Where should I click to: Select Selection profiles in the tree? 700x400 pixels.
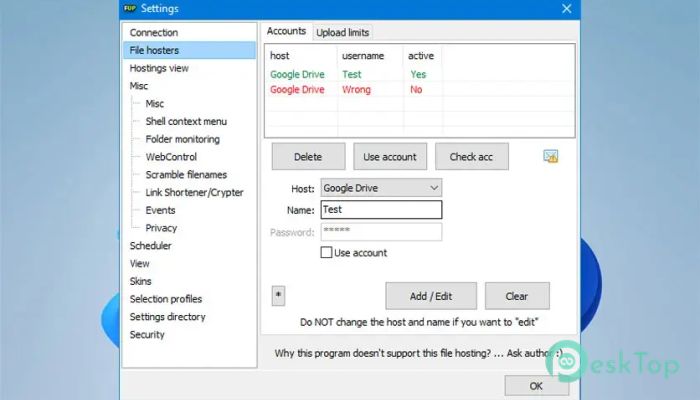pyautogui.click(x=166, y=299)
